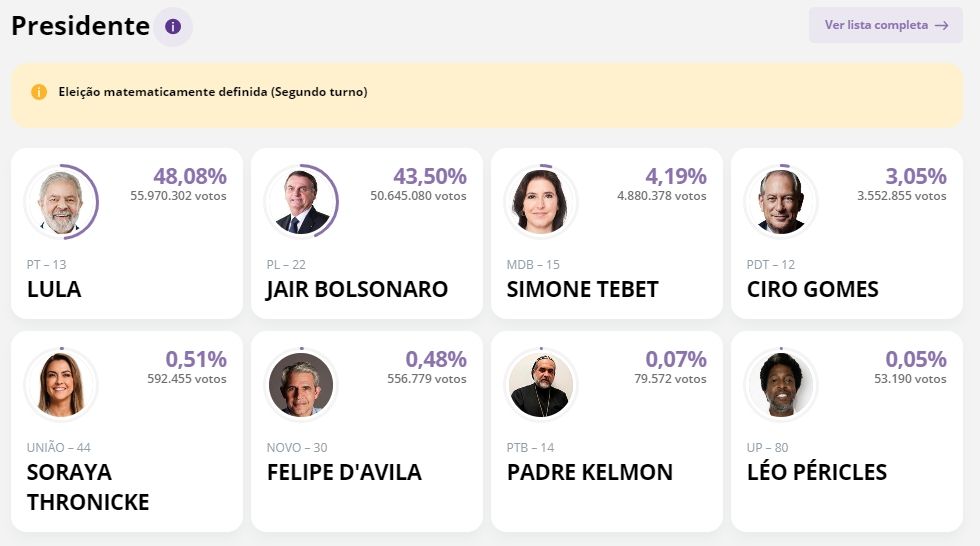The width and height of the screenshot is (980, 546).
Task: Click the SIMONE TEBET name
Action: [582, 290]
